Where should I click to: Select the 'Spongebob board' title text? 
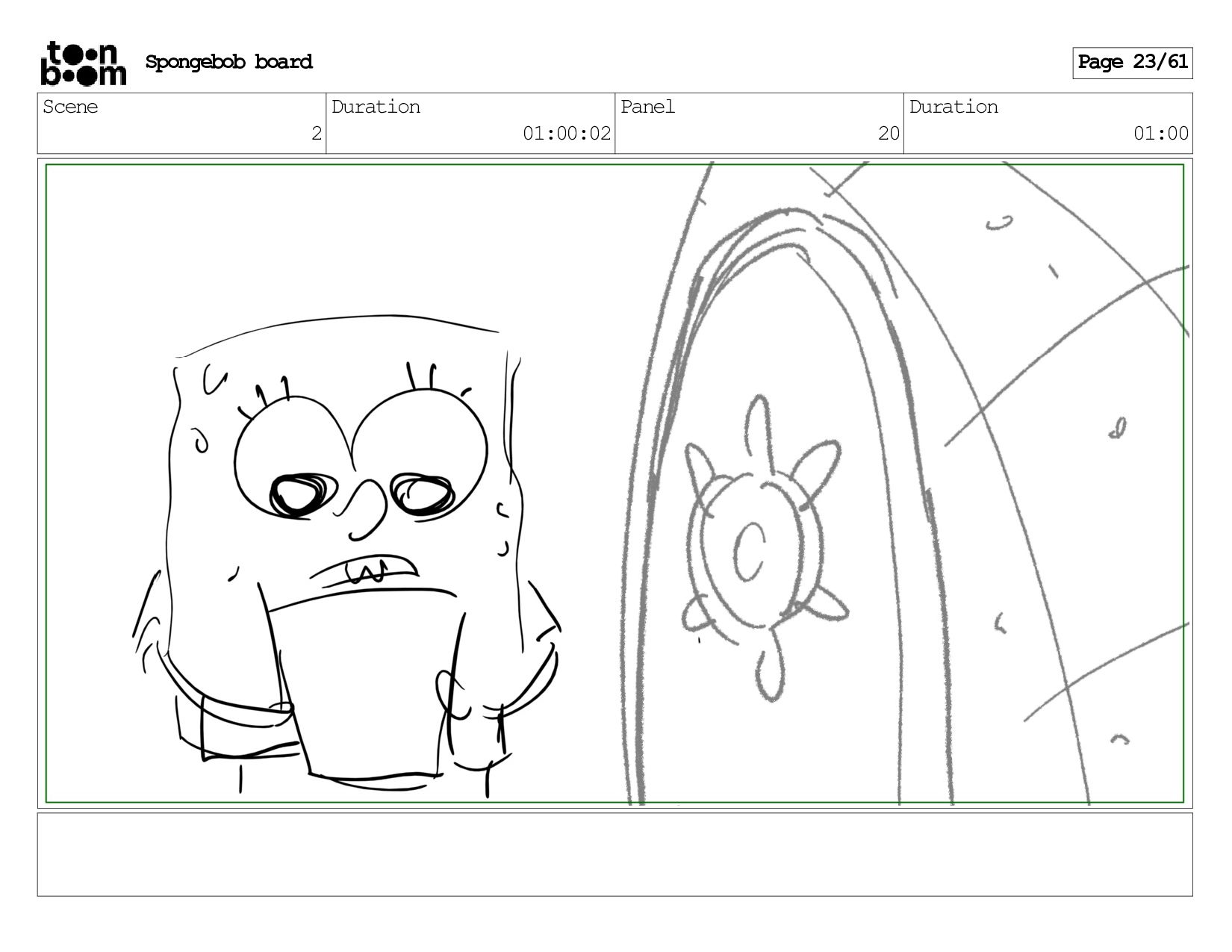[228, 62]
